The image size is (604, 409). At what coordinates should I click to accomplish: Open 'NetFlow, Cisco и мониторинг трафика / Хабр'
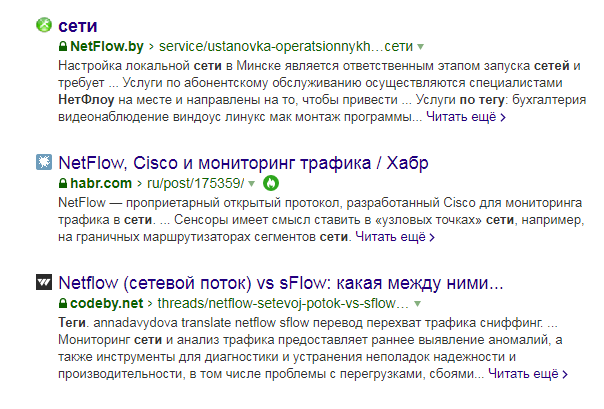243,163
